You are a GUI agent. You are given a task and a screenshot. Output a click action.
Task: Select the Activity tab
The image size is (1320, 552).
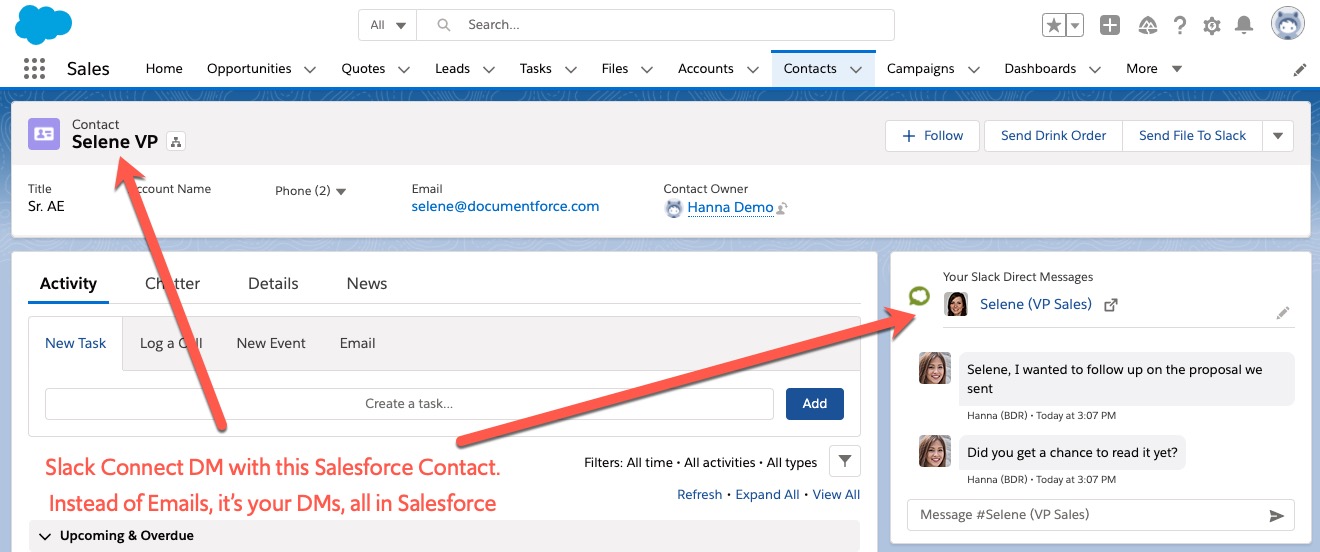click(68, 284)
